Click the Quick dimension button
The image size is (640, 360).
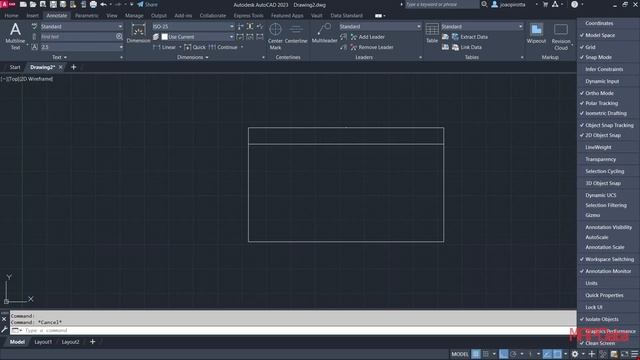195,47
